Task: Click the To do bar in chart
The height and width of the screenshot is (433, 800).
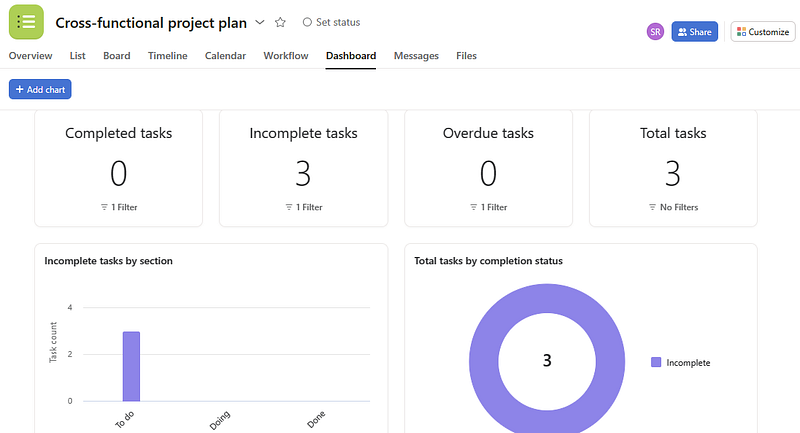Action: tap(131, 366)
